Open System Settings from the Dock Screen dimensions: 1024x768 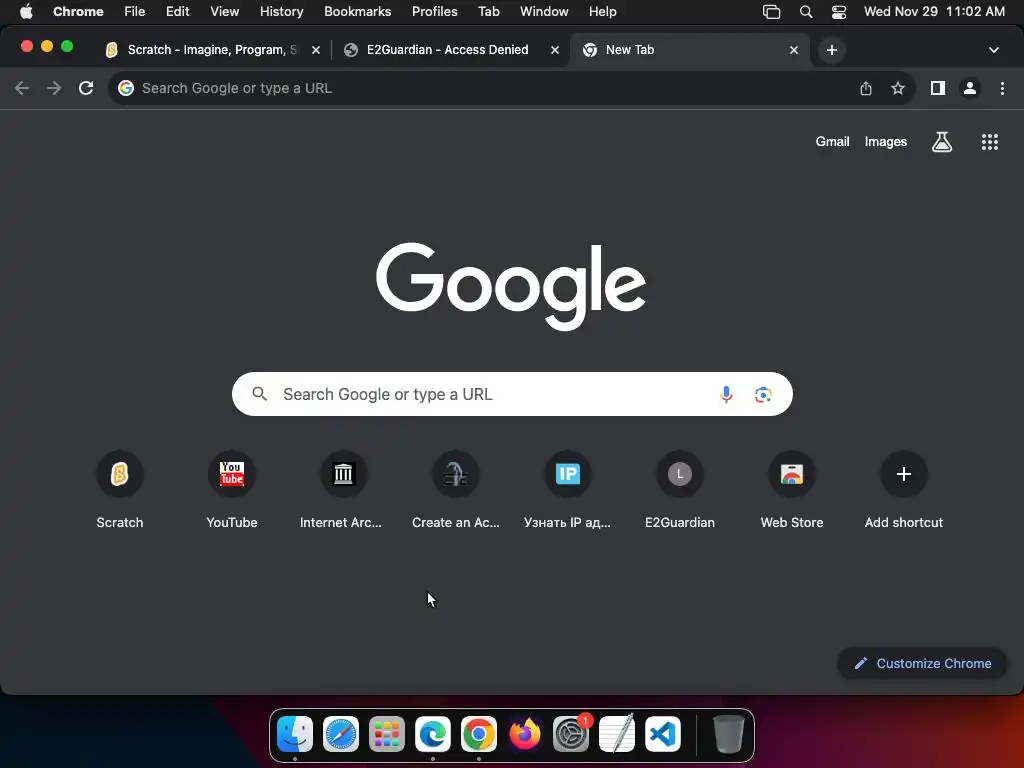tap(571, 734)
